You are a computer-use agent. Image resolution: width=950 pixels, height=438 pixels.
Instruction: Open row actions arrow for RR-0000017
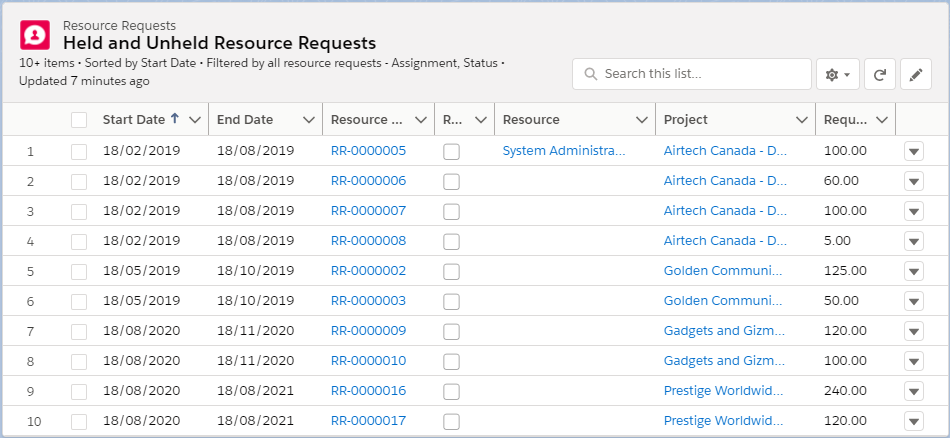[x=913, y=421]
